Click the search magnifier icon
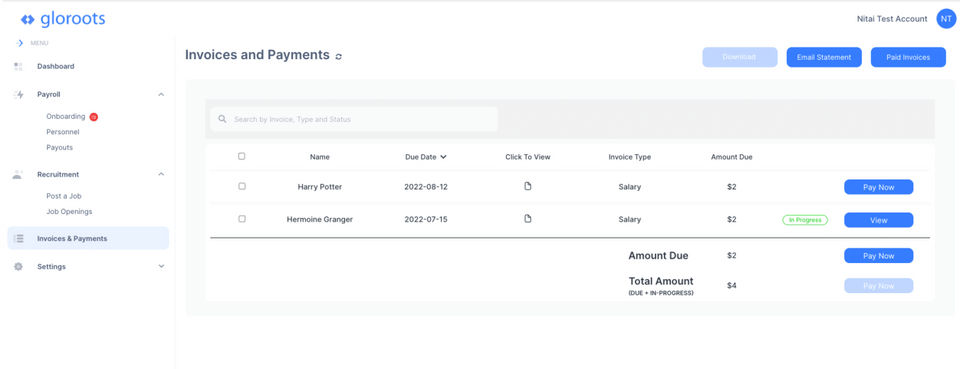The image size is (960, 369). [x=222, y=119]
